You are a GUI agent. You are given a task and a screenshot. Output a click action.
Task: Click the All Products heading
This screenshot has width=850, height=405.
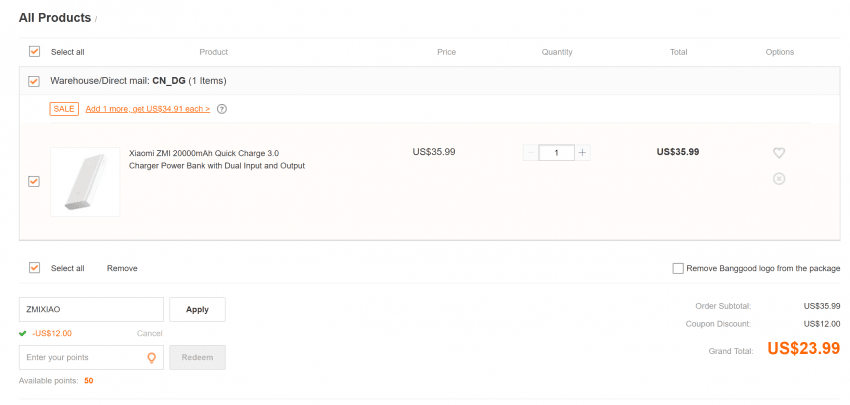pos(55,18)
